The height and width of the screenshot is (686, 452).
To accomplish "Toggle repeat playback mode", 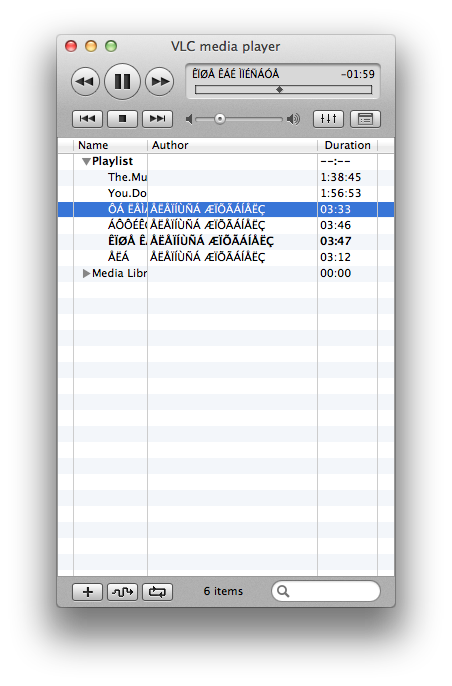I will (x=158, y=592).
